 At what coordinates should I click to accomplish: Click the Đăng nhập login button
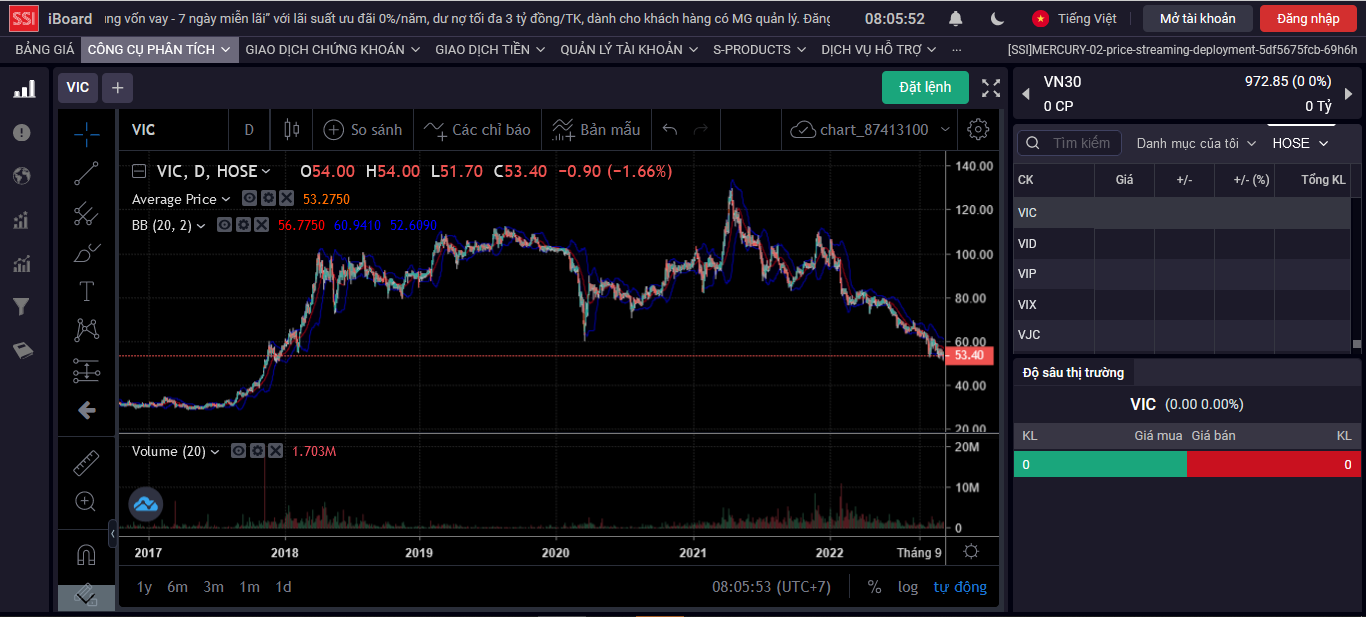tap(1307, 18)
